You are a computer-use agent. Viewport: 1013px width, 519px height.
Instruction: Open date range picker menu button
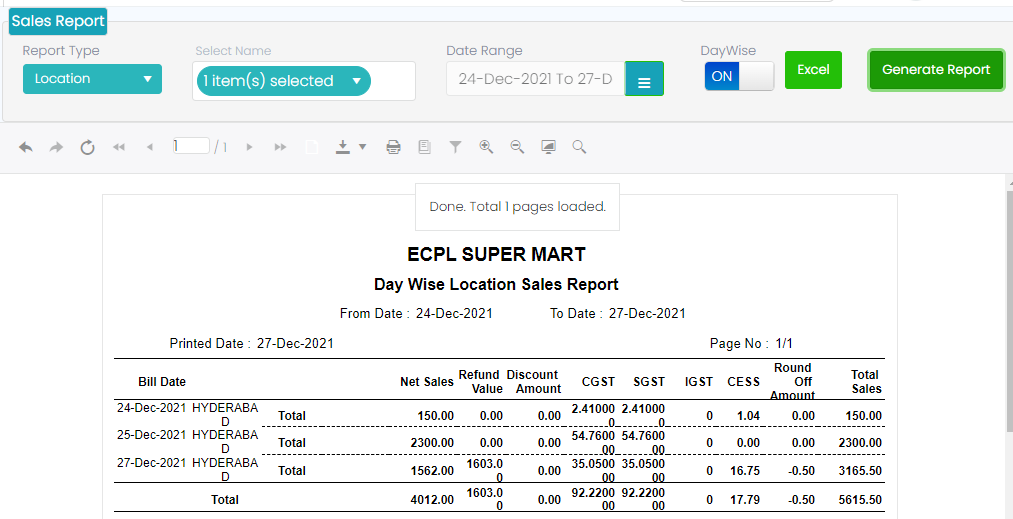point(644,80)
